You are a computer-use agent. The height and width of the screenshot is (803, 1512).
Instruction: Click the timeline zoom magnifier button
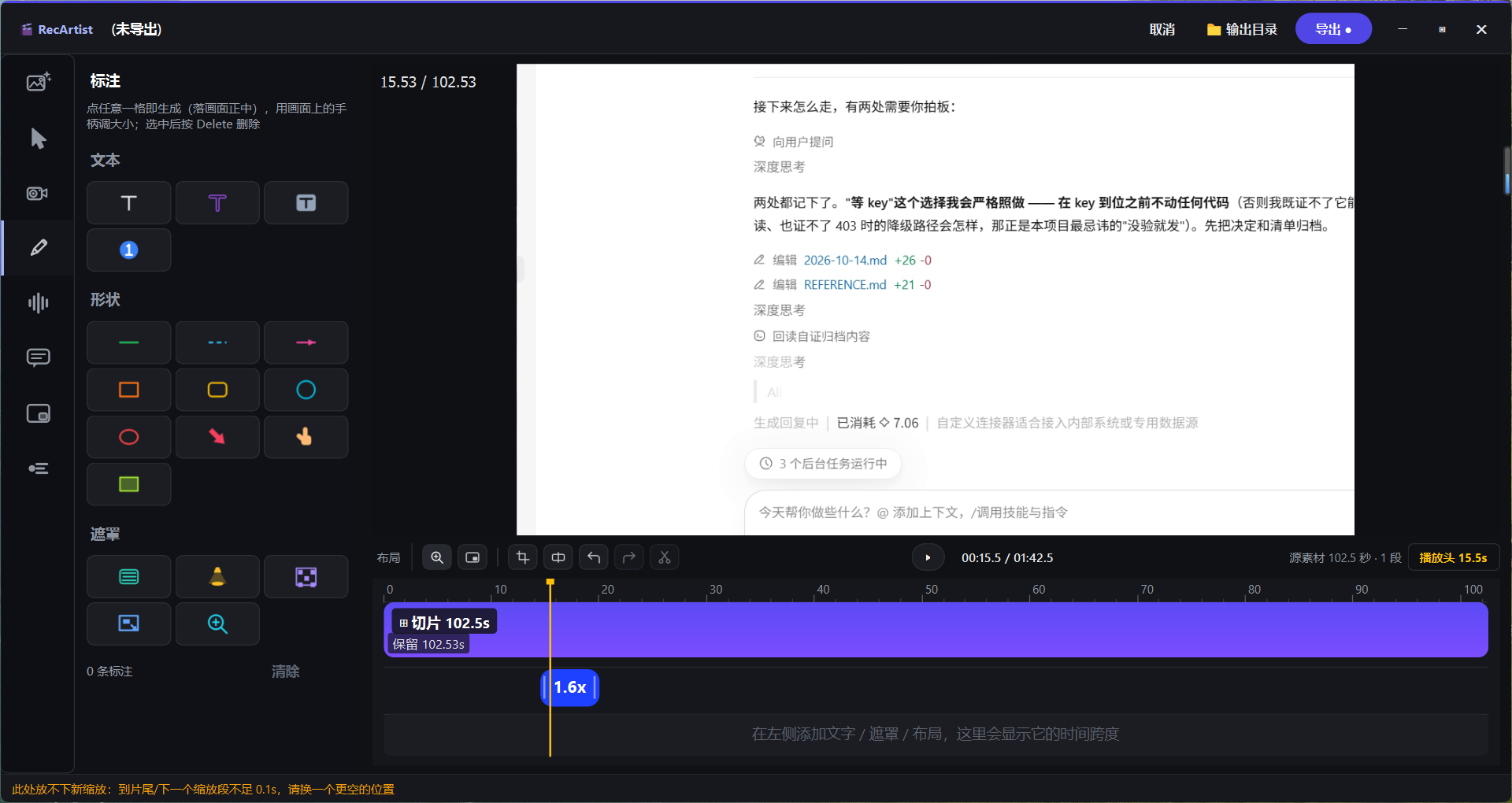tap(437, 557)
